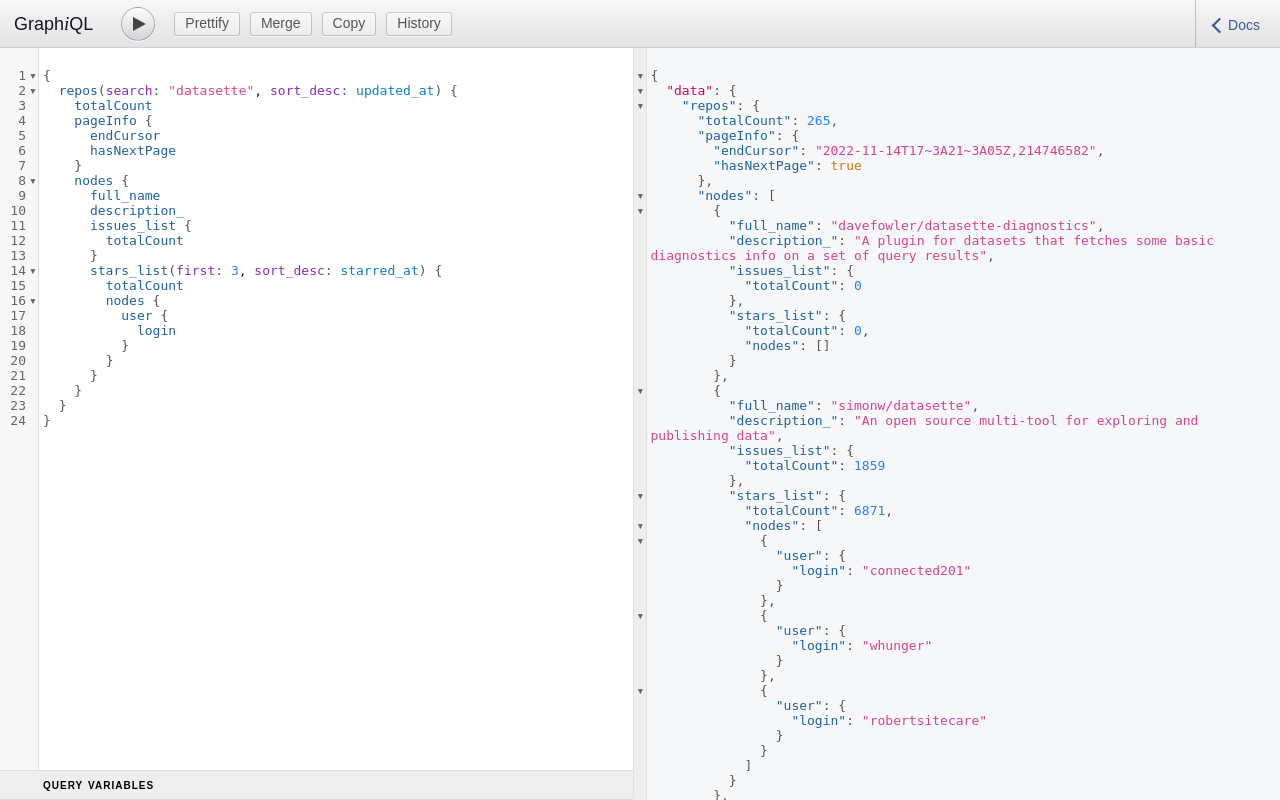Click stars totalCount 6871 in results
This screenshot has width=1280, height=800.
[869, 511]
